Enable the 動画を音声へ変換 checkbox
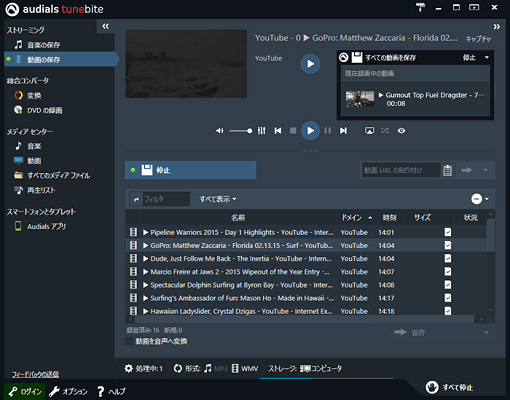 [129, 341]
